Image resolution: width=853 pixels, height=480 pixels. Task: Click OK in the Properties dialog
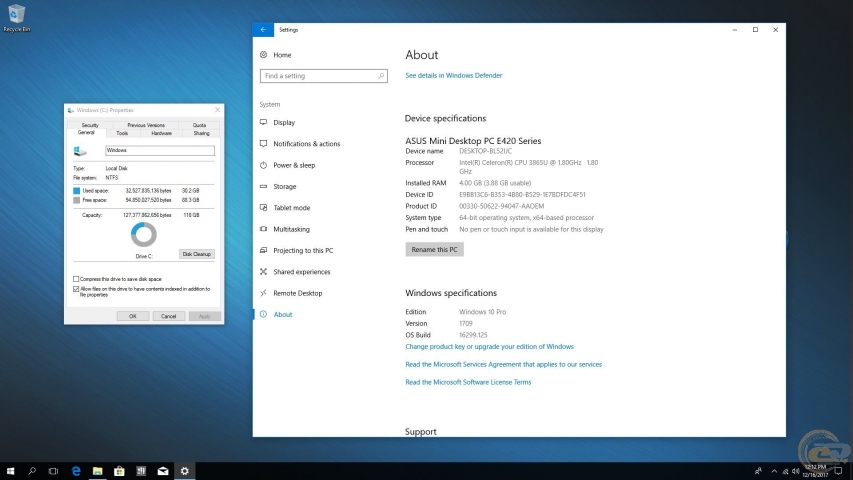133,316
